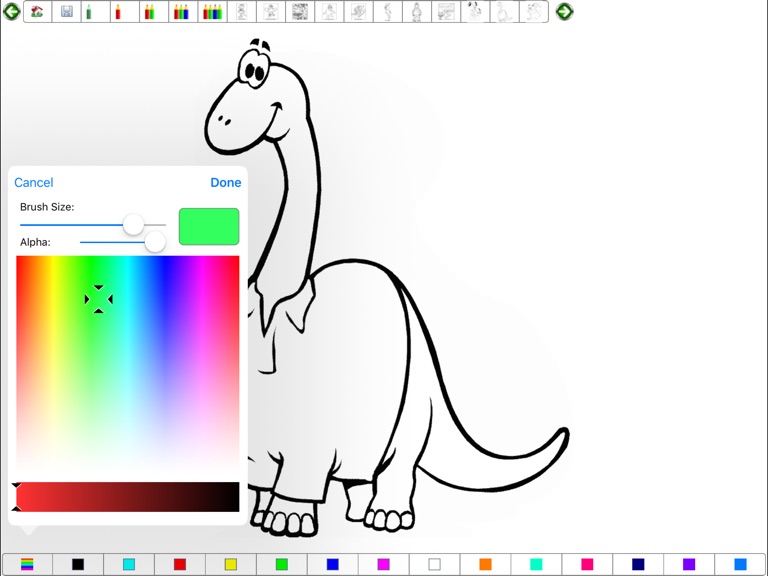Open the seventh coloring page thumbnail
This screenshot has height=576, width=768.
tap(417, 11)
